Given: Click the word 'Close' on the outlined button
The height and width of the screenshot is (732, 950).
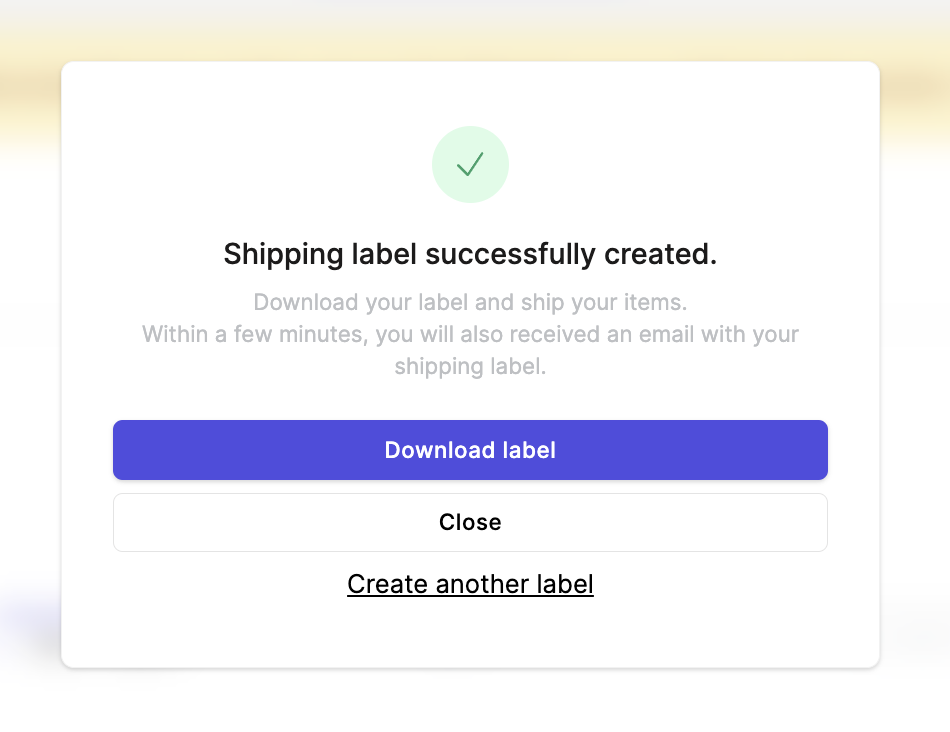Looking at the screenshot, I should click(470, 522).
